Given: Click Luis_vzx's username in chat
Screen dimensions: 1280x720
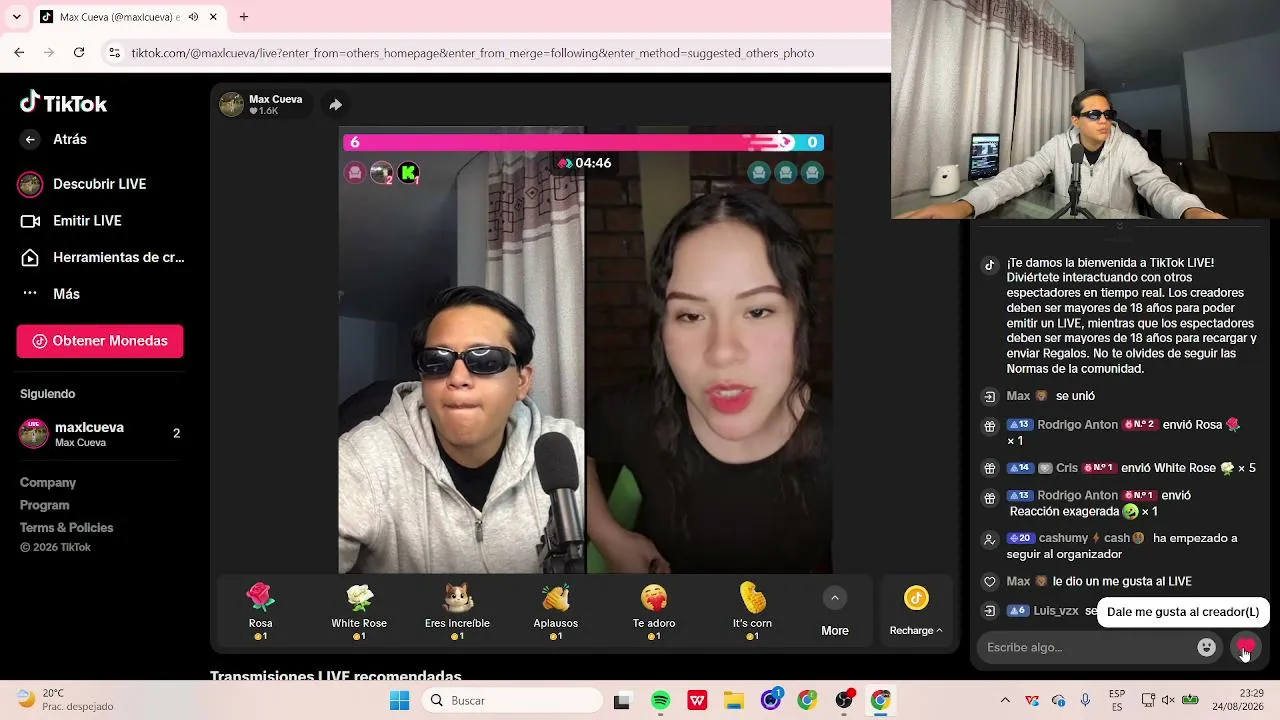Looking at the screenshot, I should pyautogui.click(x=1056, y=611).
